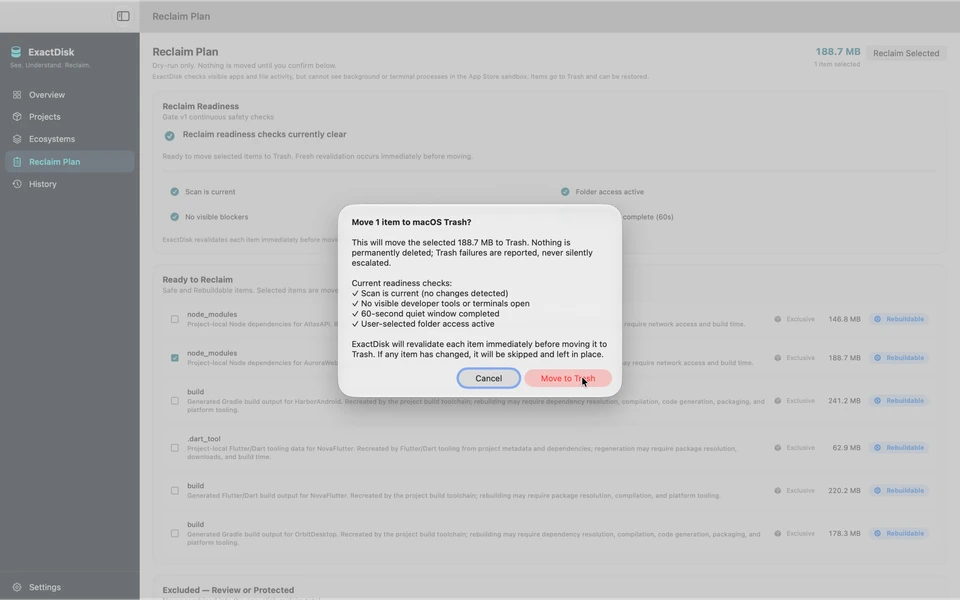Click the Ecosystems layers icon
Screen dimensions: 960x600
coord(17,139)
